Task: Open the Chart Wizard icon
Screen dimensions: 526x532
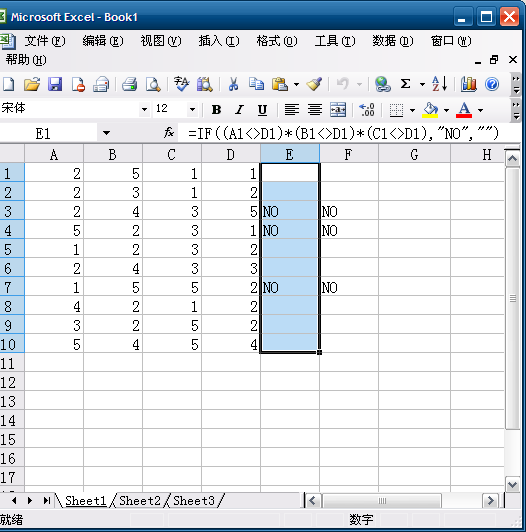Action: coord(468,84)
